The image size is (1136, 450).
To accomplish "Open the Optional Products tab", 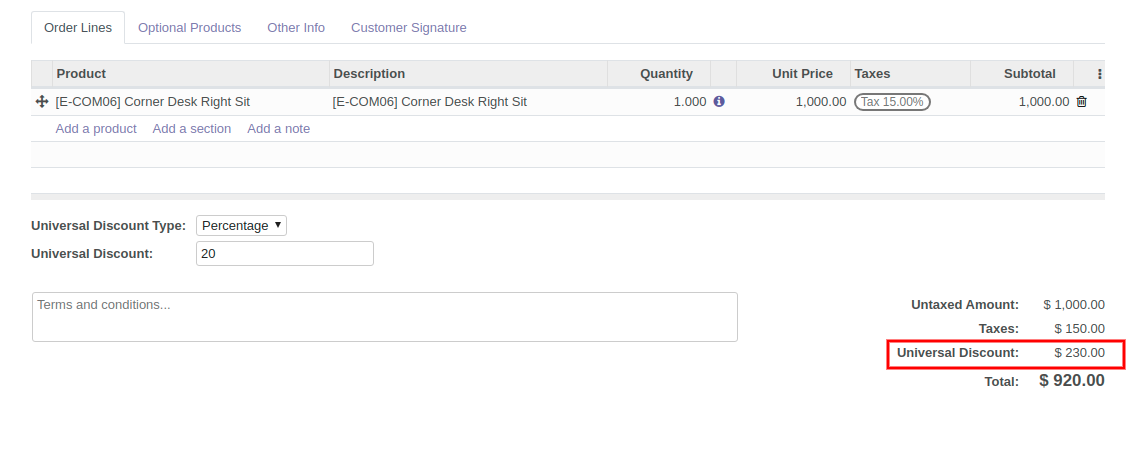I will point(190,28).
